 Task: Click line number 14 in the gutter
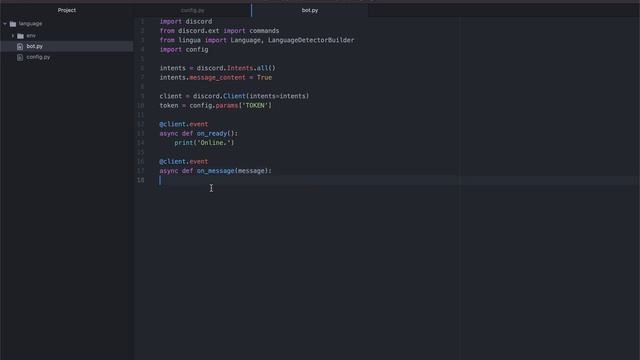tap(141, 143)
